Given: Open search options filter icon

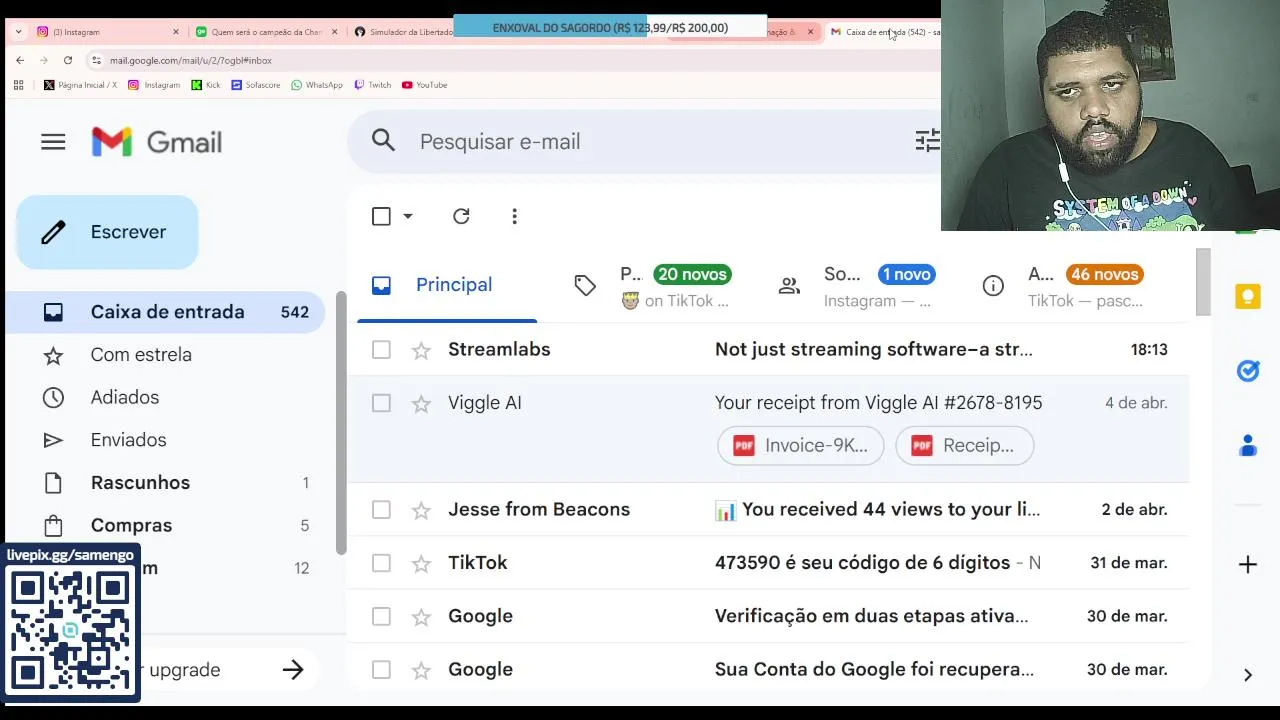Looking at the screenshot, I should (x=927, y=141).
